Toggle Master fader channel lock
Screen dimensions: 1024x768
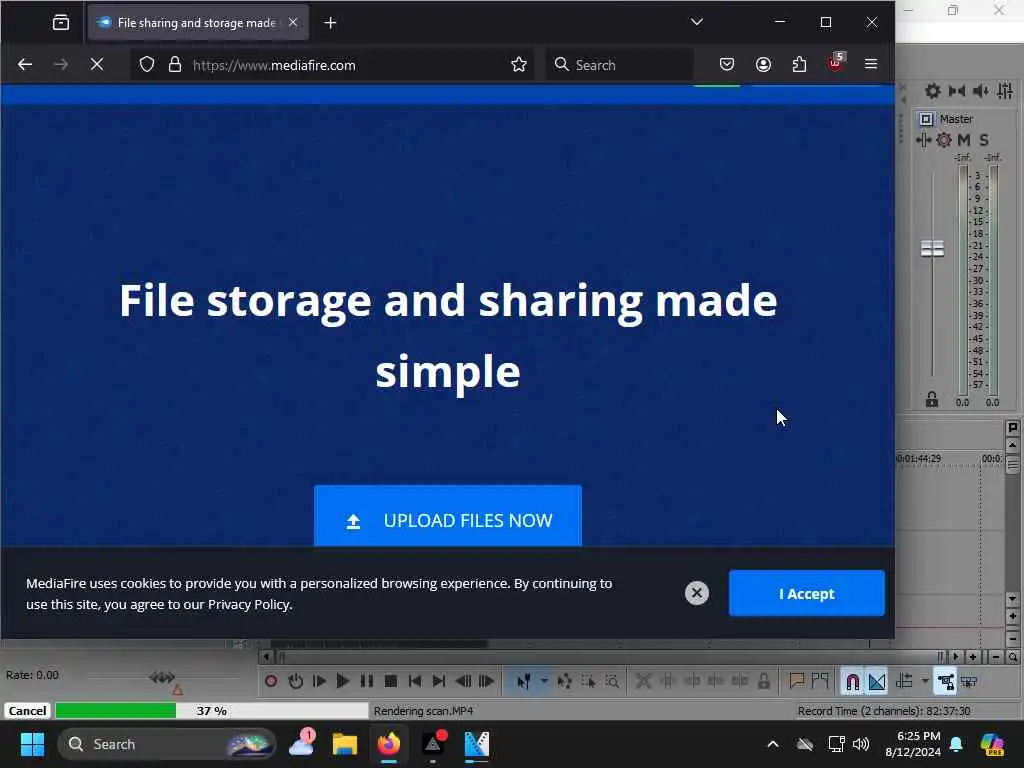pos(932,400)
